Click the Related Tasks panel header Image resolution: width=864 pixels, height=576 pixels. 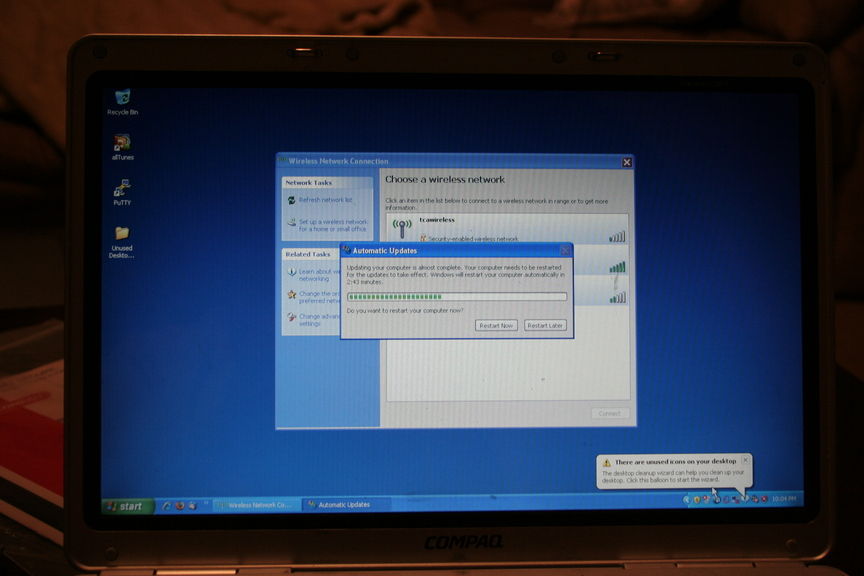coord(311,254)
